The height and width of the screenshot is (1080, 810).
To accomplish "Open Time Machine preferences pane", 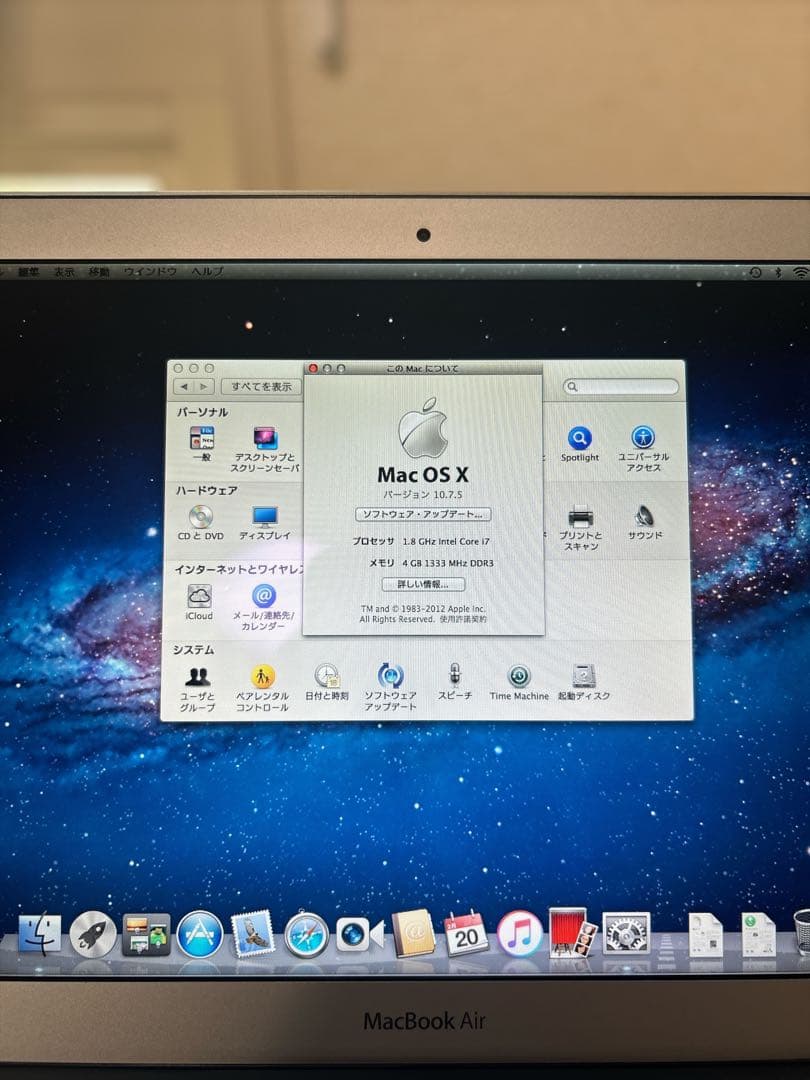I will point(519,682).
